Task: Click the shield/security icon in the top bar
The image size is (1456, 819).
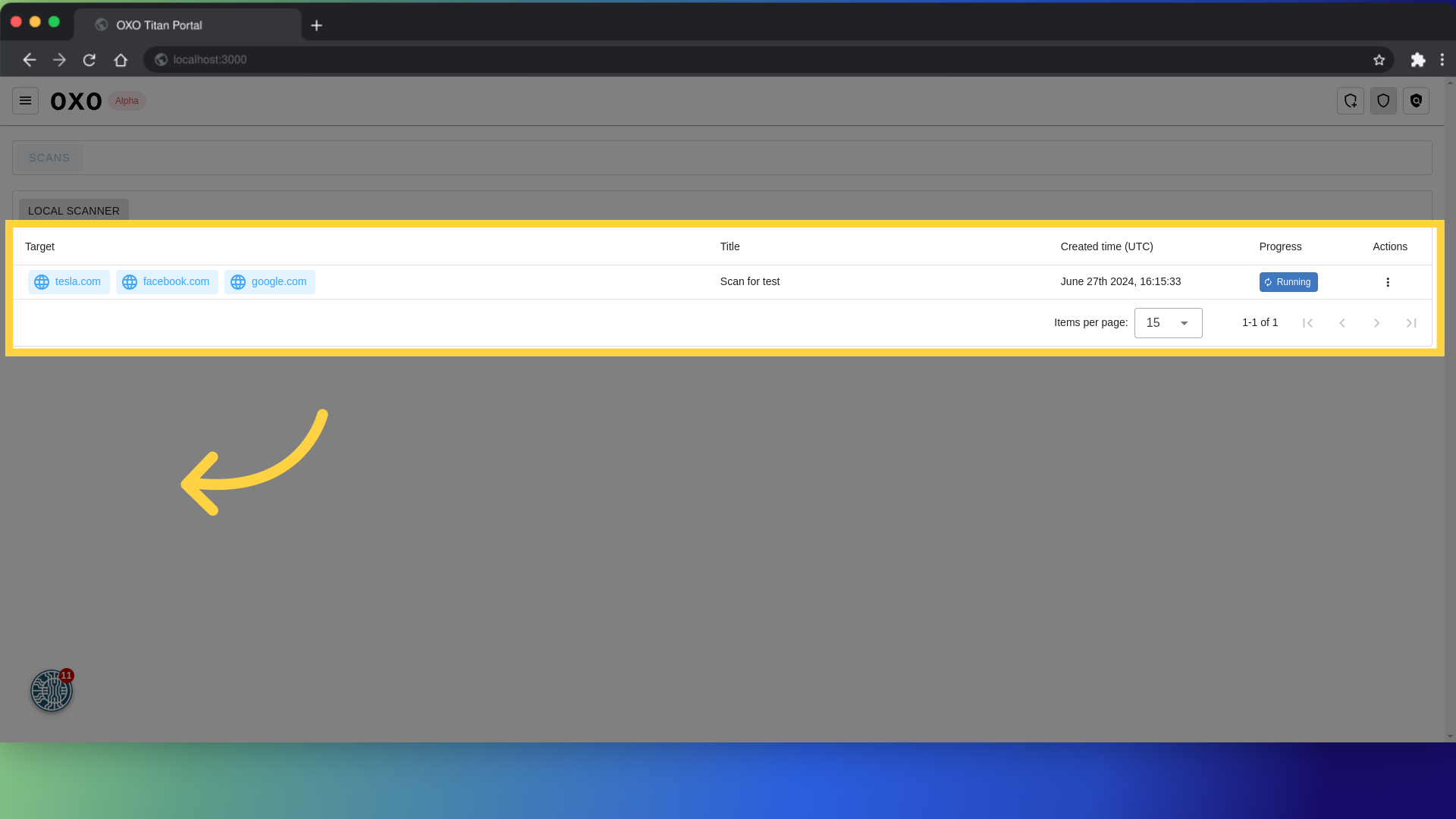Action: click(1383, 100)
